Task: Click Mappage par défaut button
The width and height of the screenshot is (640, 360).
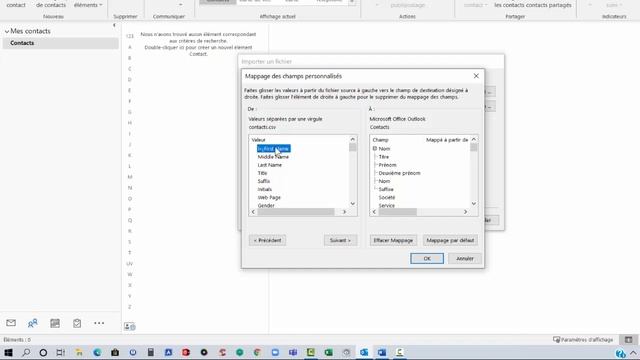Action: [x=450, y=240]
